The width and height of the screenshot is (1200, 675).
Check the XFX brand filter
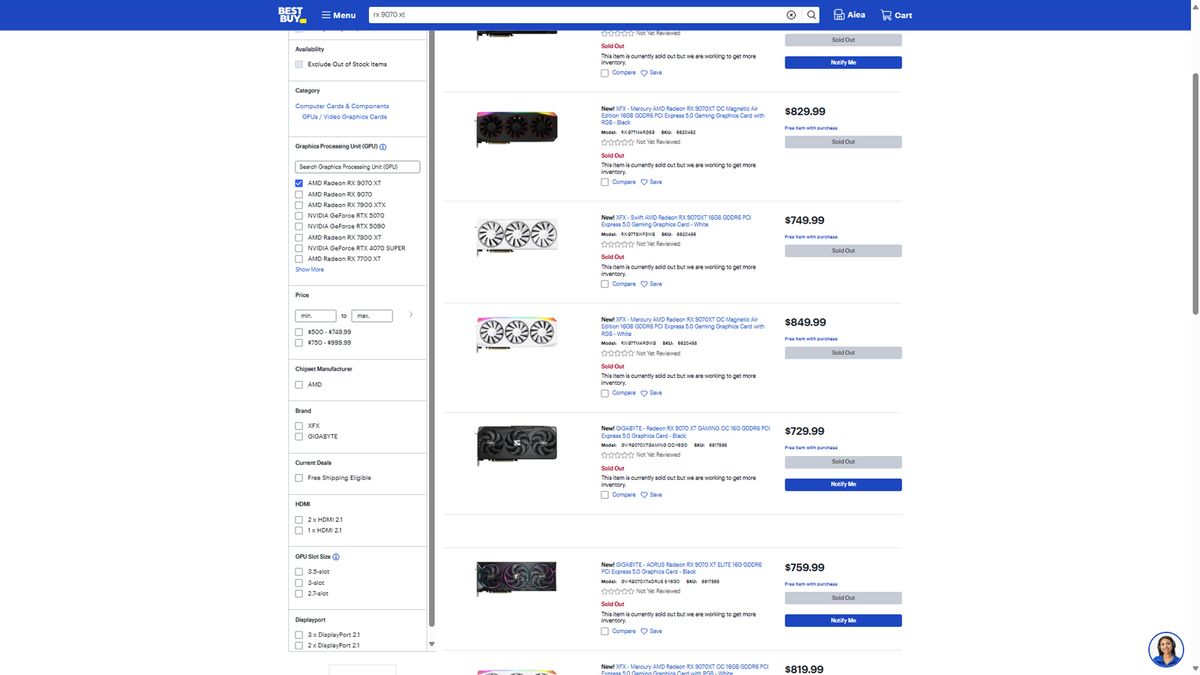click(299, 426)
